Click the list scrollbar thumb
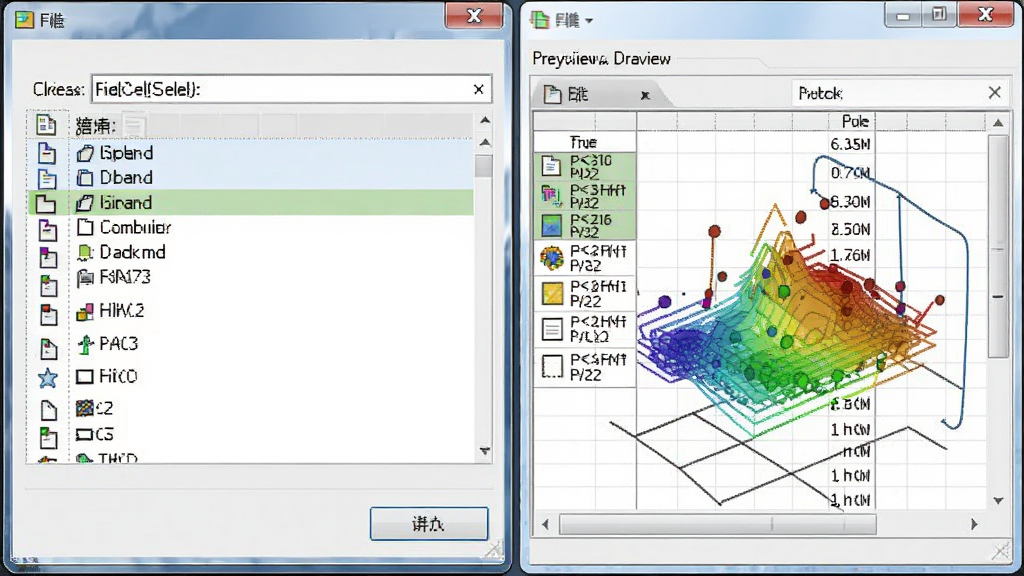 tap(484, 166)
